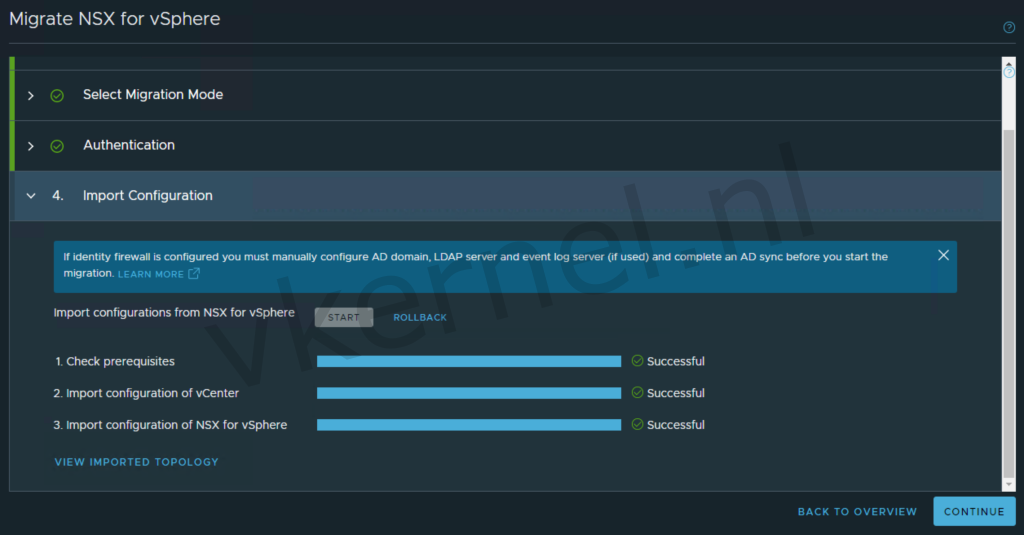Click the scrollbar up arrow

(x=1009, y=63)
